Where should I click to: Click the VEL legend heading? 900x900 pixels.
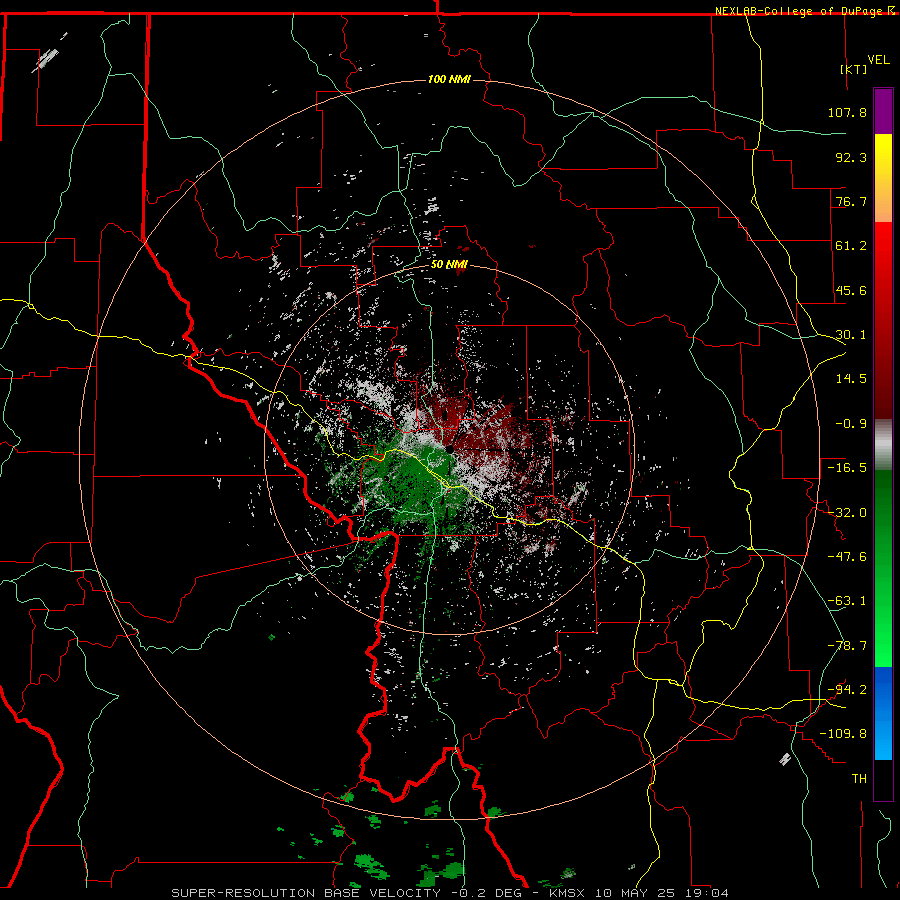tap(878, 60)
